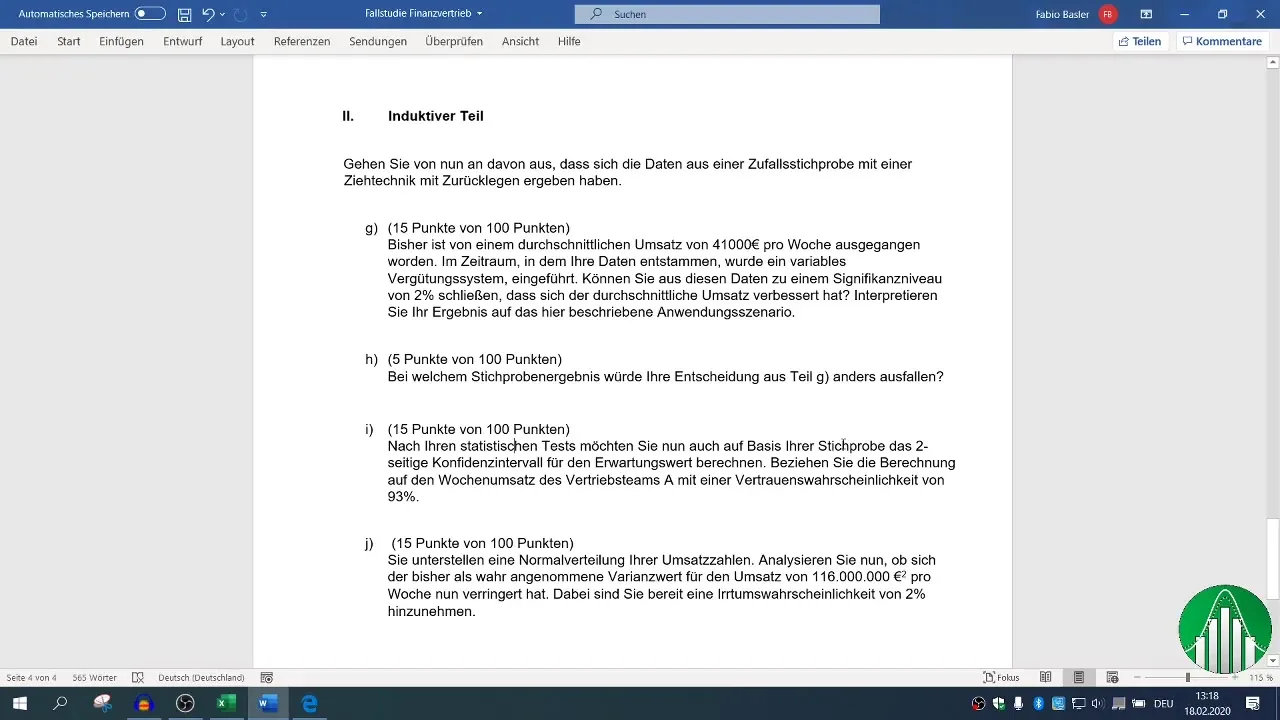
Task: Click the text "93%." in task i)
Action: pyautogui.click(x=403, y=497)
